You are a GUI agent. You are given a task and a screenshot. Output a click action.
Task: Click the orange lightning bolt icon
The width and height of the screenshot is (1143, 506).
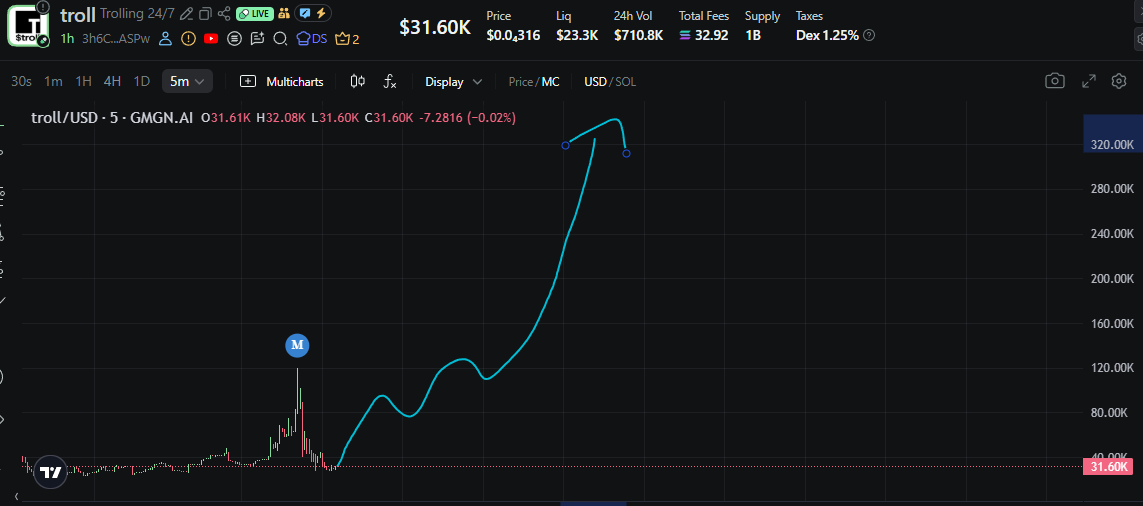point(321,14)
